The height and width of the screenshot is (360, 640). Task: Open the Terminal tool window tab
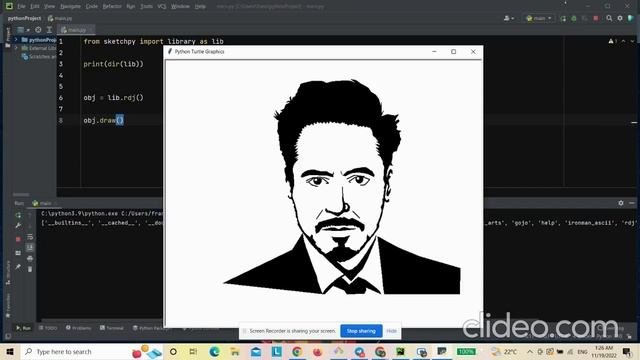point(112,328)
